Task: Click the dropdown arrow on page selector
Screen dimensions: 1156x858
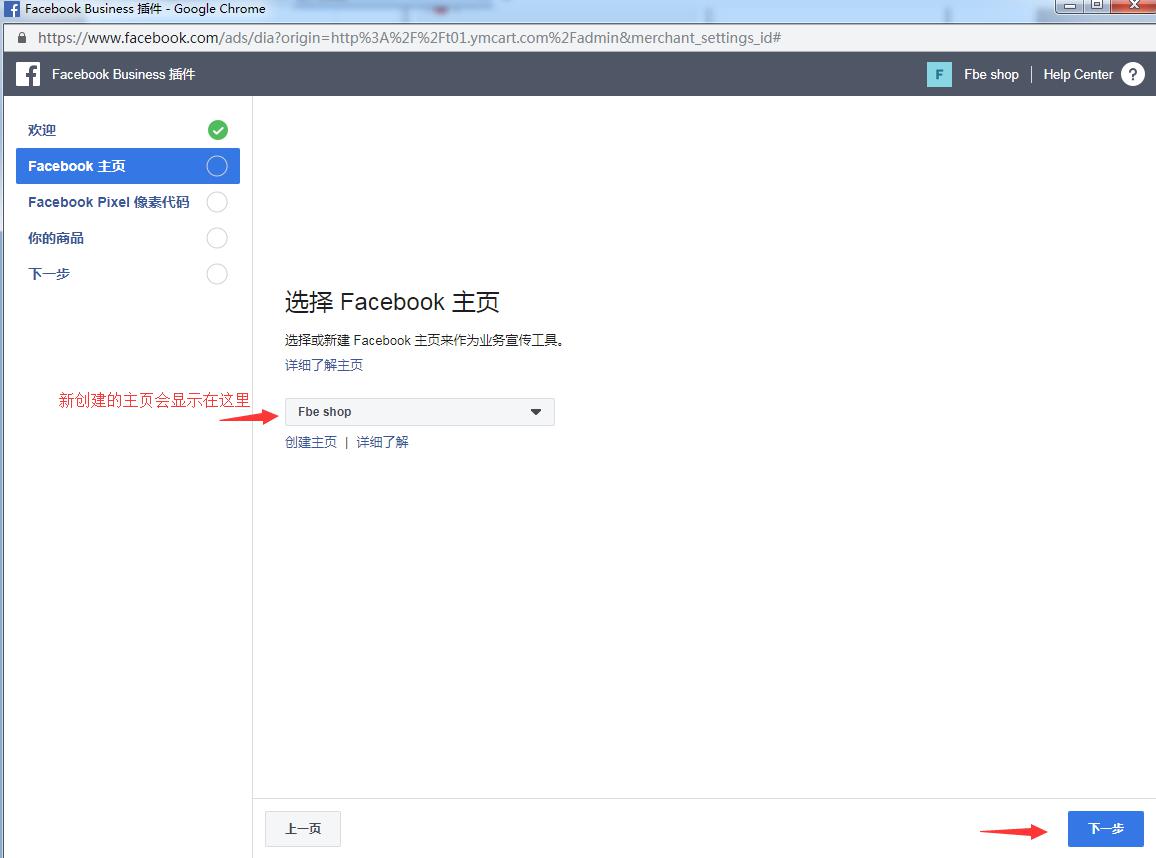Action: coord(536,412)
